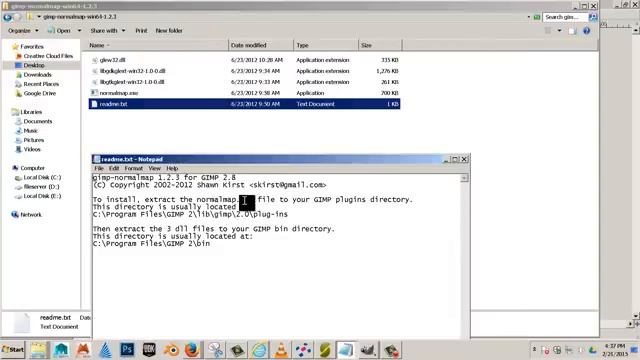640x360 pixels.
Task: Sort by Date modified column header
Action: pyautogui.click(x=261, y=45)
